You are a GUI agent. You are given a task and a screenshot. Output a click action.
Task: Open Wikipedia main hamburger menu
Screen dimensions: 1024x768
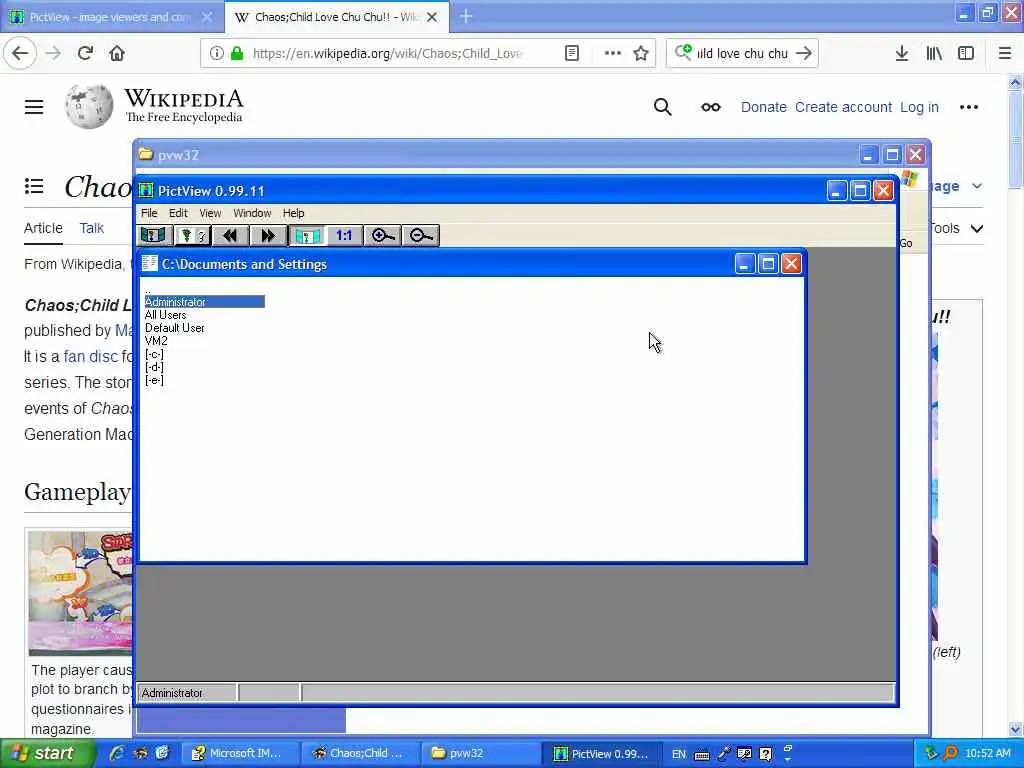(34, 107)
